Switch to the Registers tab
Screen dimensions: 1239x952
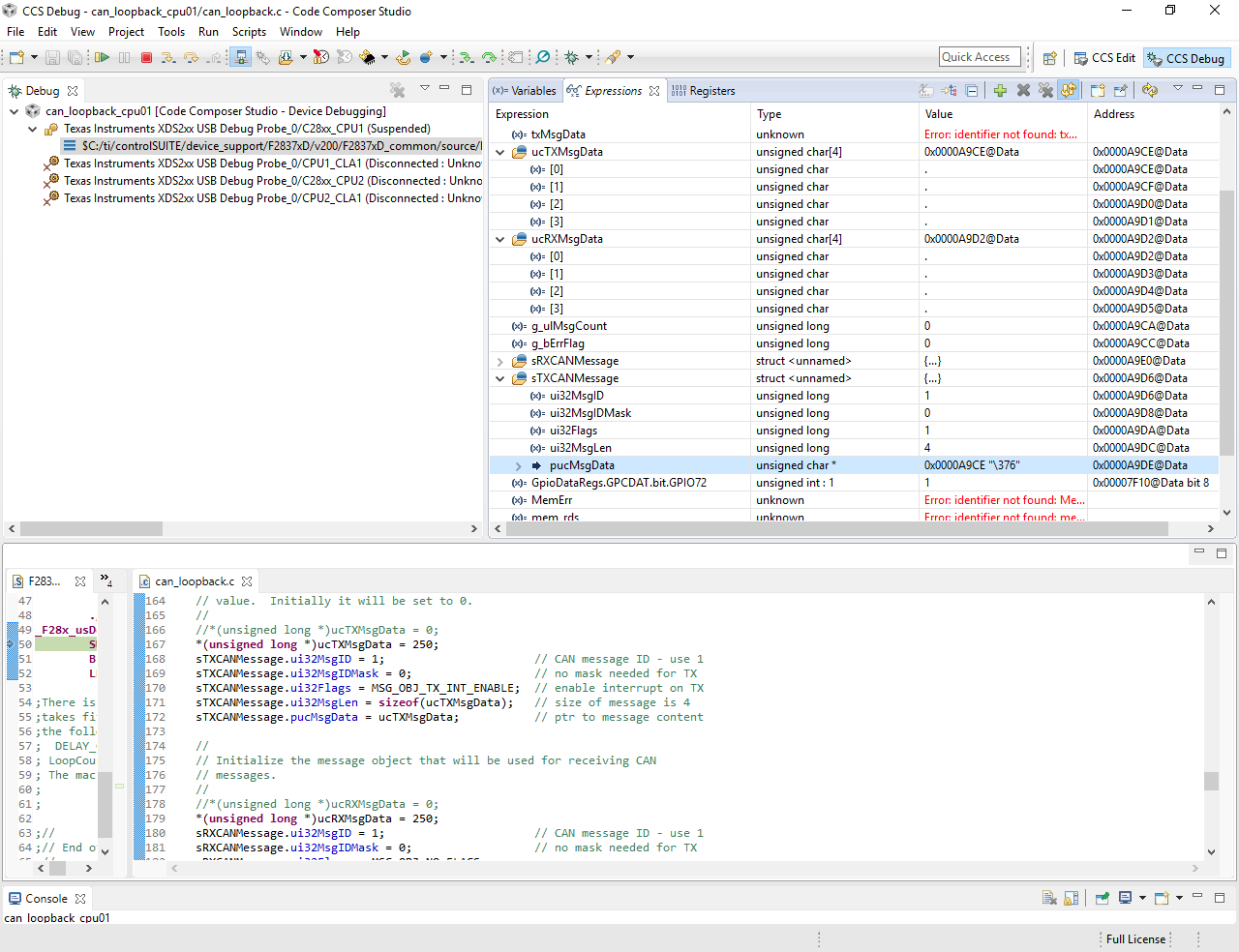click(703, 91)
